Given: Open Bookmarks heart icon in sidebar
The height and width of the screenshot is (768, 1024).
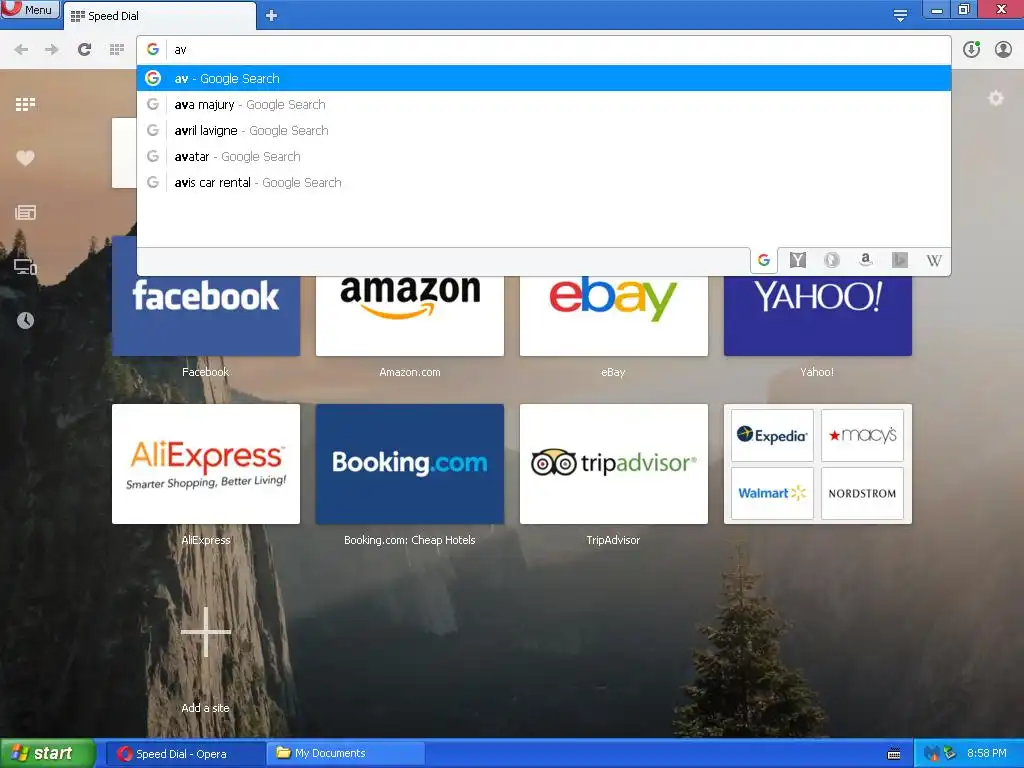Looking at the screenshot, I should (x=25, y=158).
